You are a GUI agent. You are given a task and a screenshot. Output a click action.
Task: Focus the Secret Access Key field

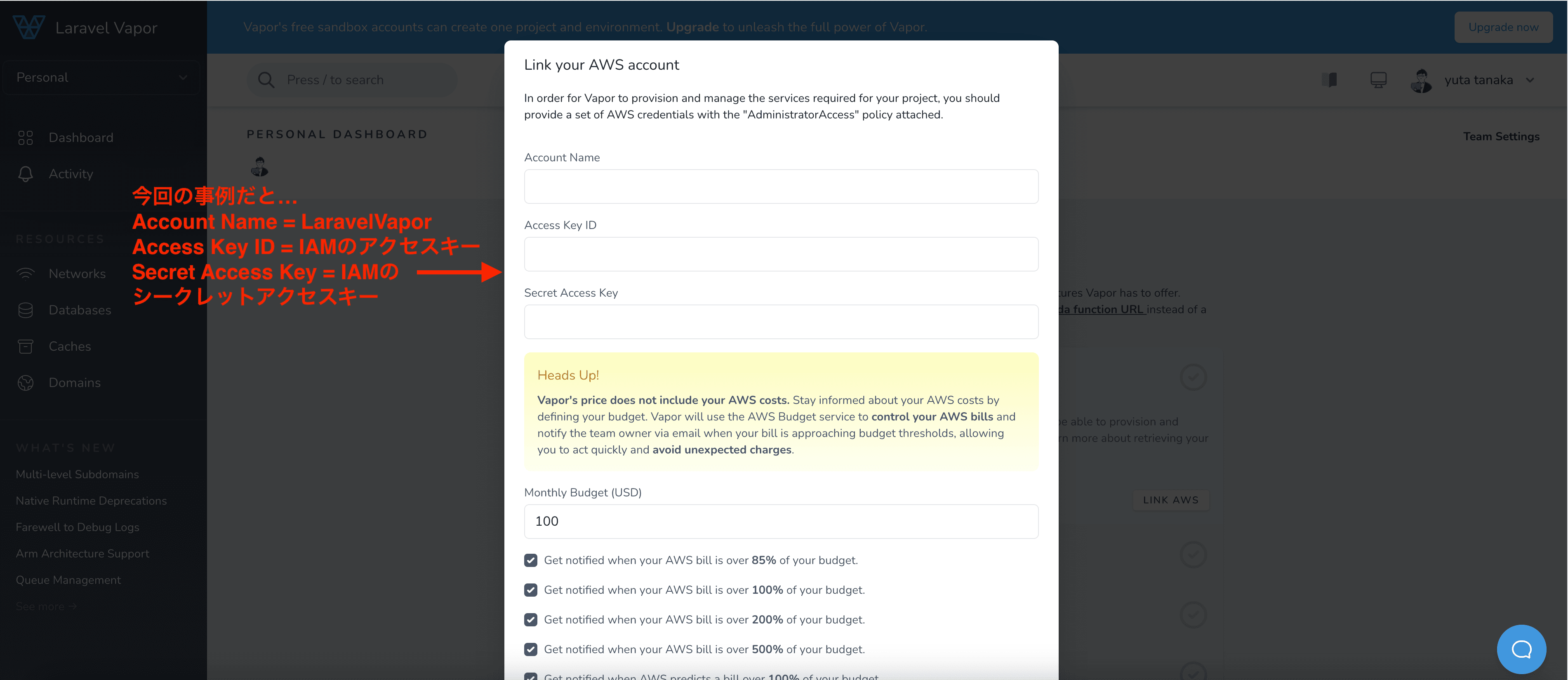781,321
